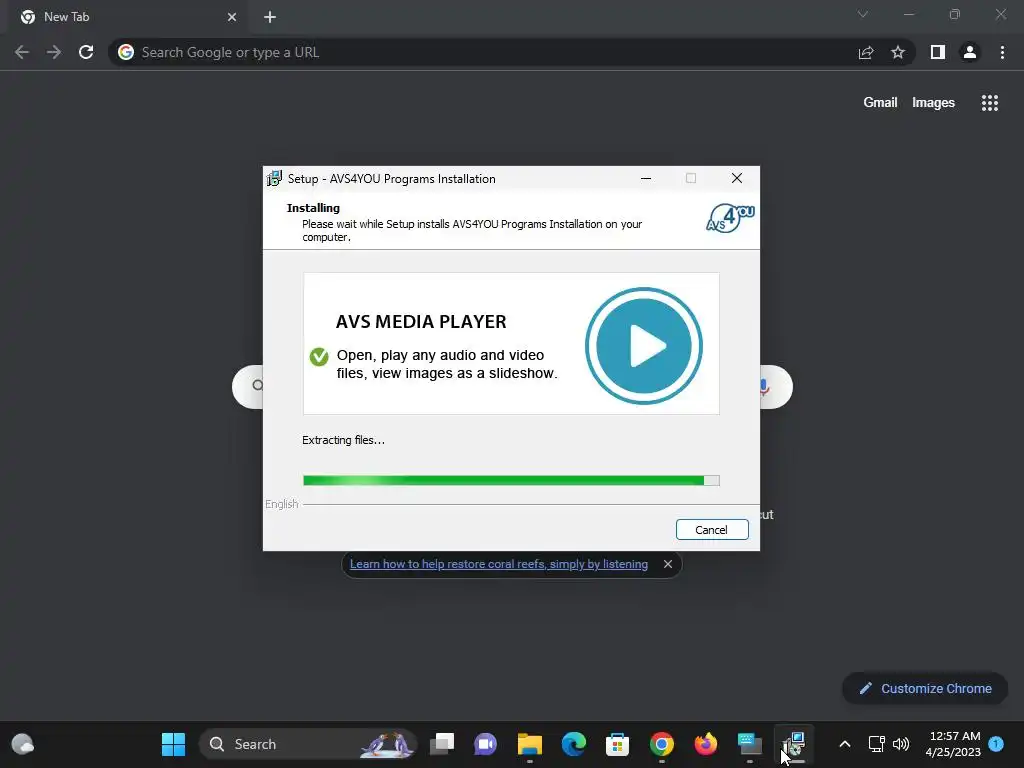Click the green checkmark beside feature description
Viewport: 1024px width, 768px height.
click(x=319, y=357)
